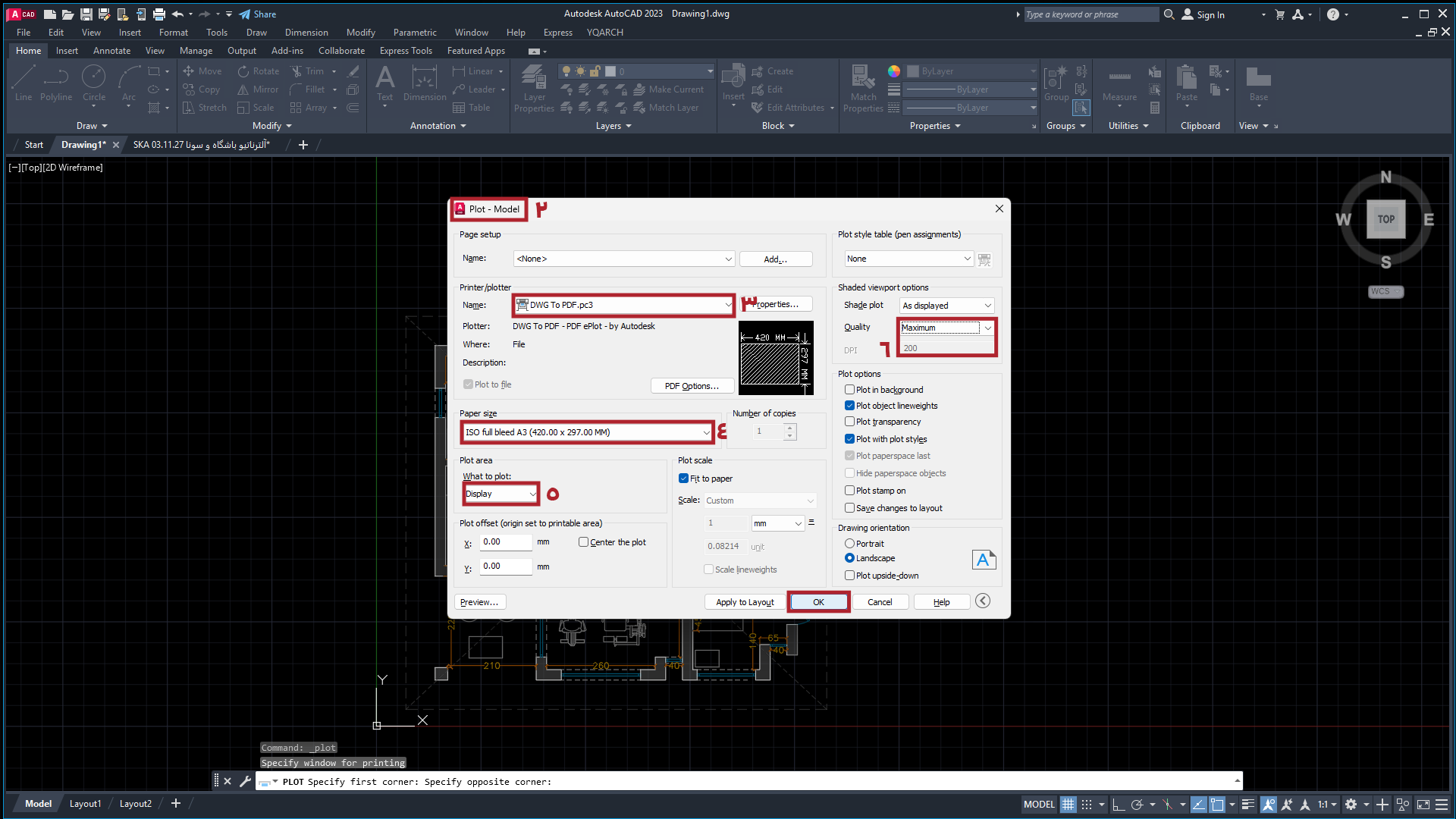Click the Save icon in quick access toolbar
This screenshot has width=1456, height=819.
point(86,14)
